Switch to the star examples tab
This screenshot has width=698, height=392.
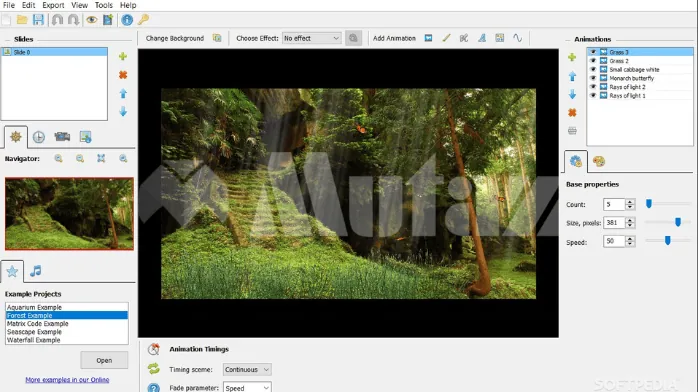click(x=12, y=271)
